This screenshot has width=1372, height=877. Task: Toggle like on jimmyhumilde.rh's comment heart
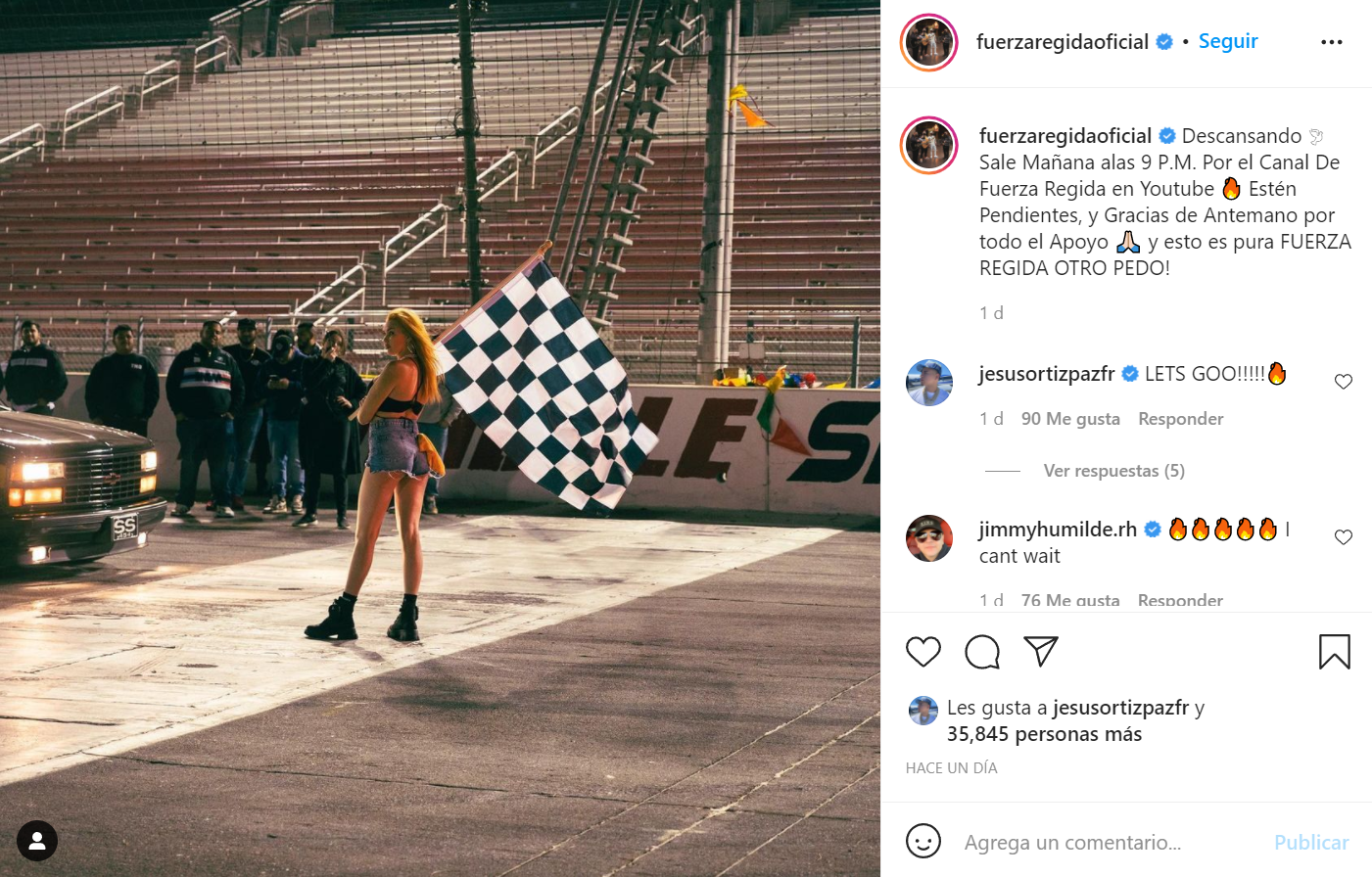[1343, 536]
